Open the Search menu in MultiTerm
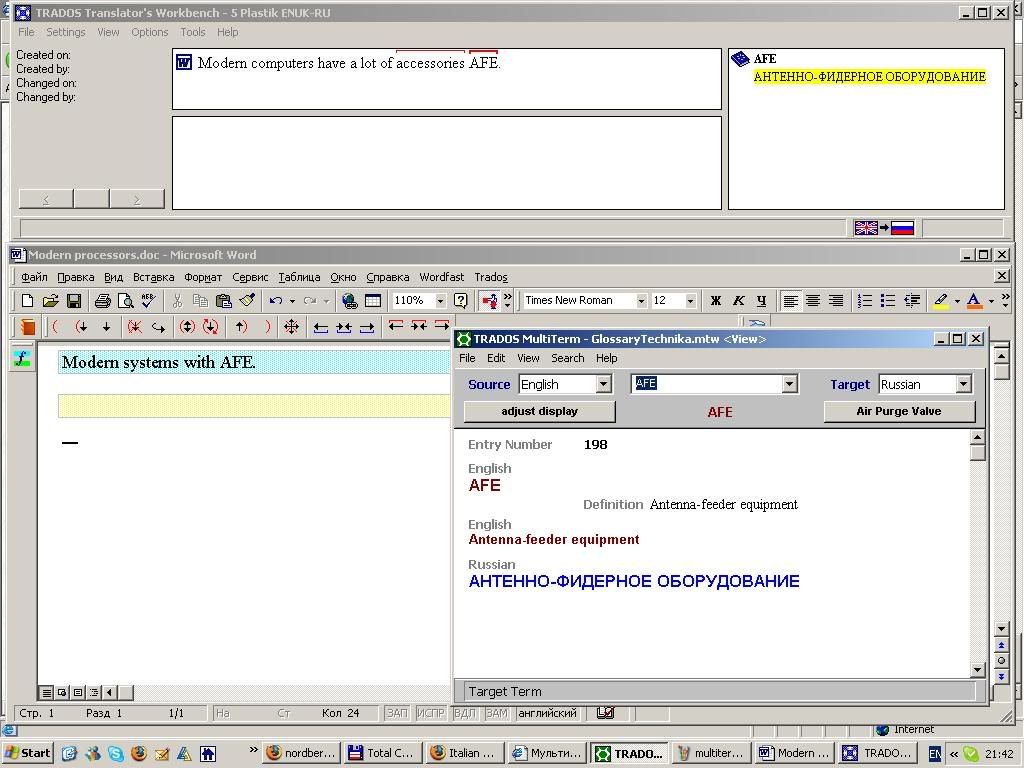 point(568,358)
